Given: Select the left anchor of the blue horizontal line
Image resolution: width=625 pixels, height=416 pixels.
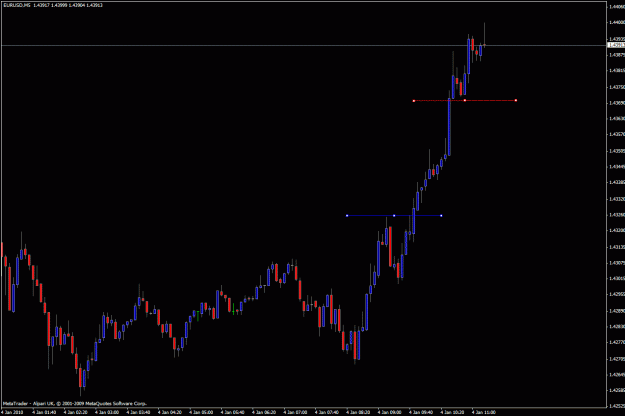Looking at the screenshot, I should pyautogui.click(x=347, y=216).
